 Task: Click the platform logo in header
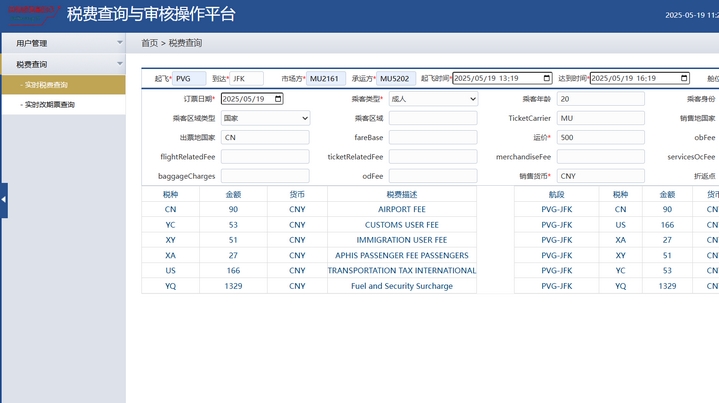click(x=30, y=14)
